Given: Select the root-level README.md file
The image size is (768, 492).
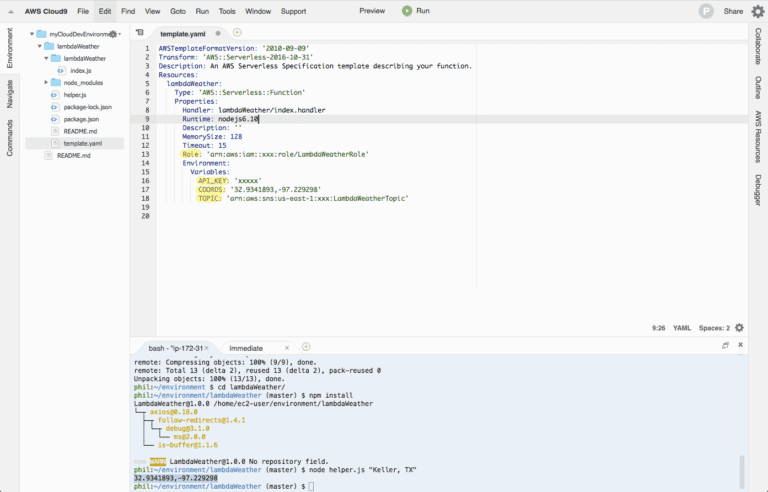Looking at the screenshot, I should coord(74,155).
